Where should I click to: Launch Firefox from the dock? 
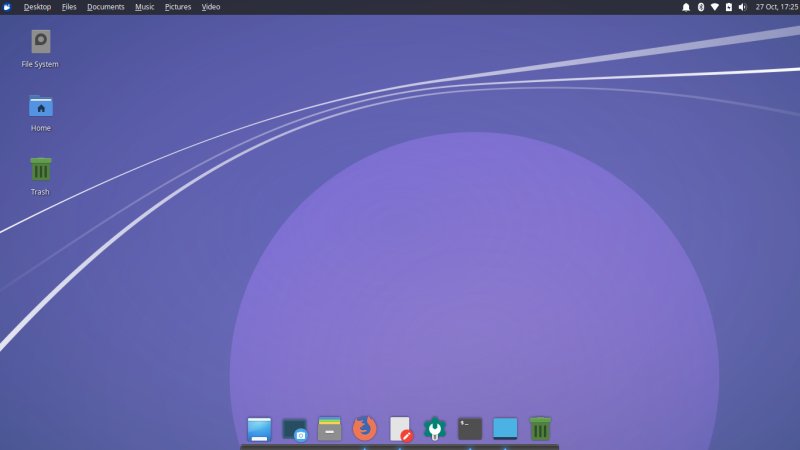coord(364,429)
